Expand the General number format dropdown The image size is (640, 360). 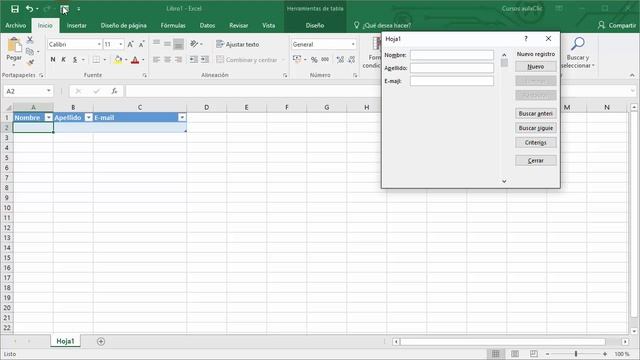coord(353,44)
